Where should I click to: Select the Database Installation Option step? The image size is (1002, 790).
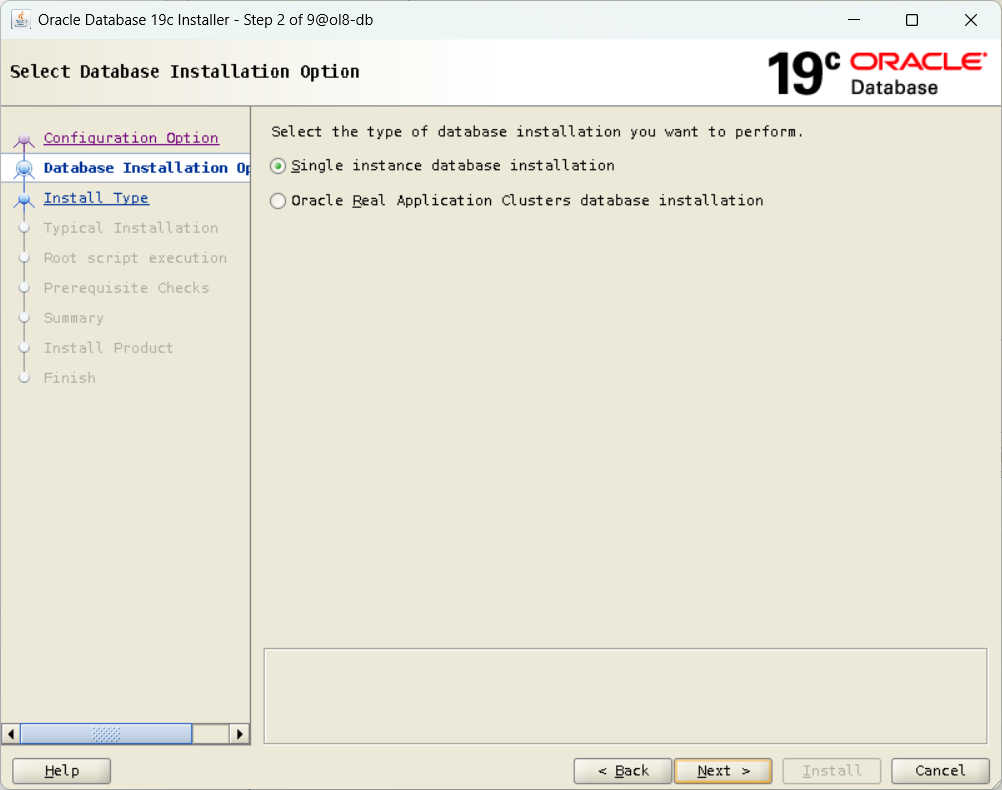[146, 168]
